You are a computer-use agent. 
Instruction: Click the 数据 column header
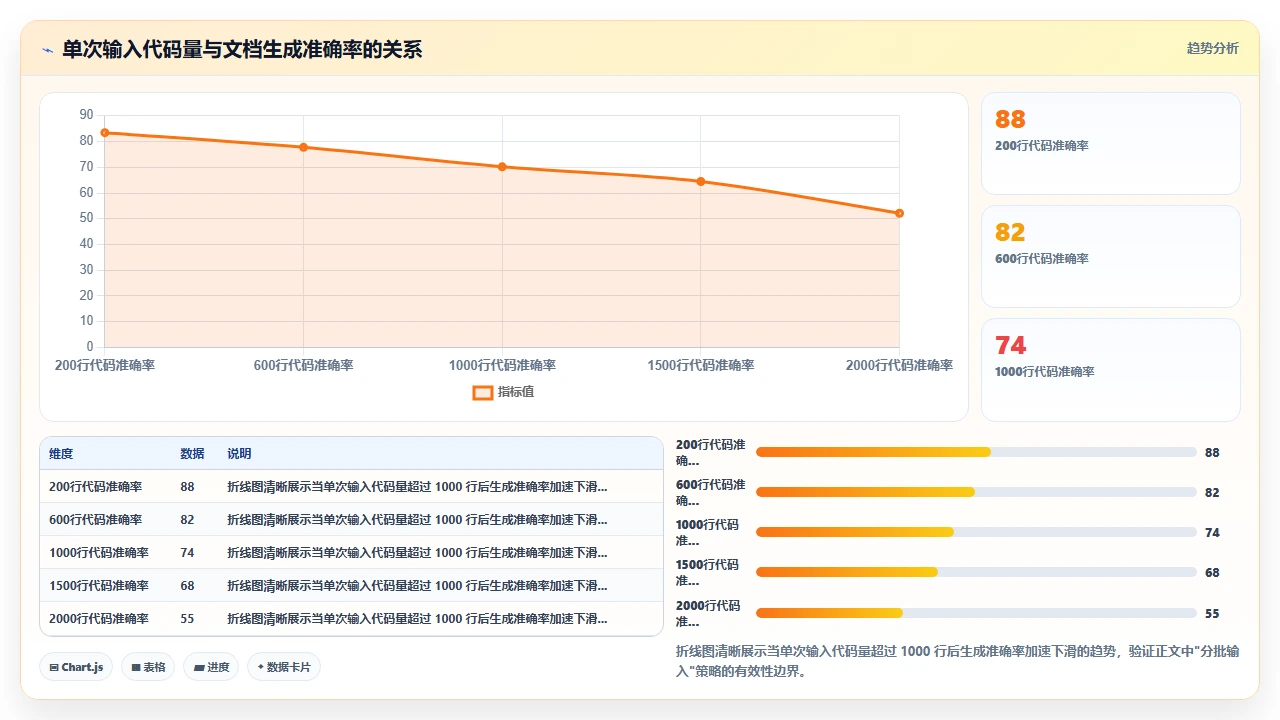tap(192, 454)
